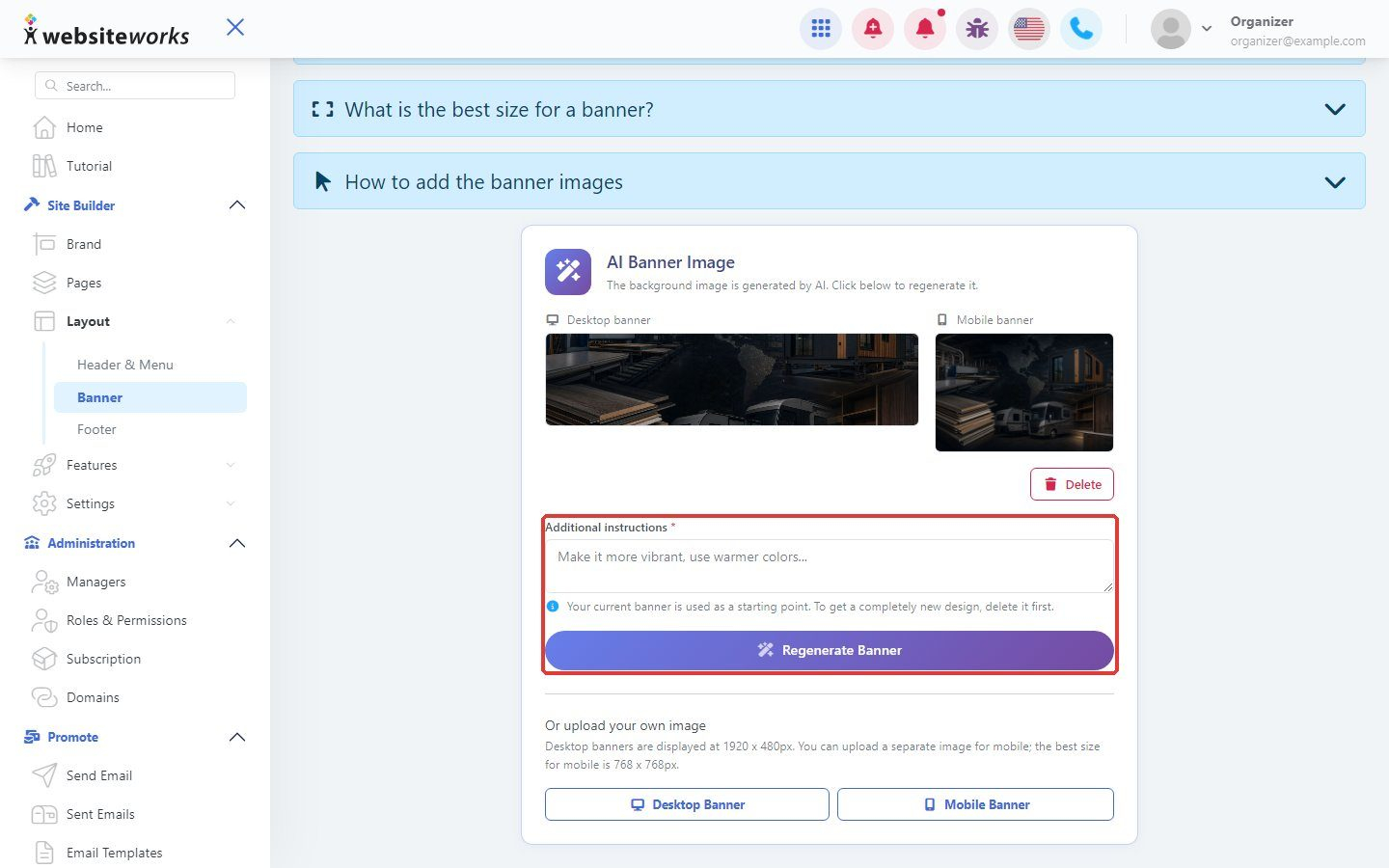Click the Desktop Banner upload button
The width and height of the screenshot is (1389, 868).
click(687, 804)
